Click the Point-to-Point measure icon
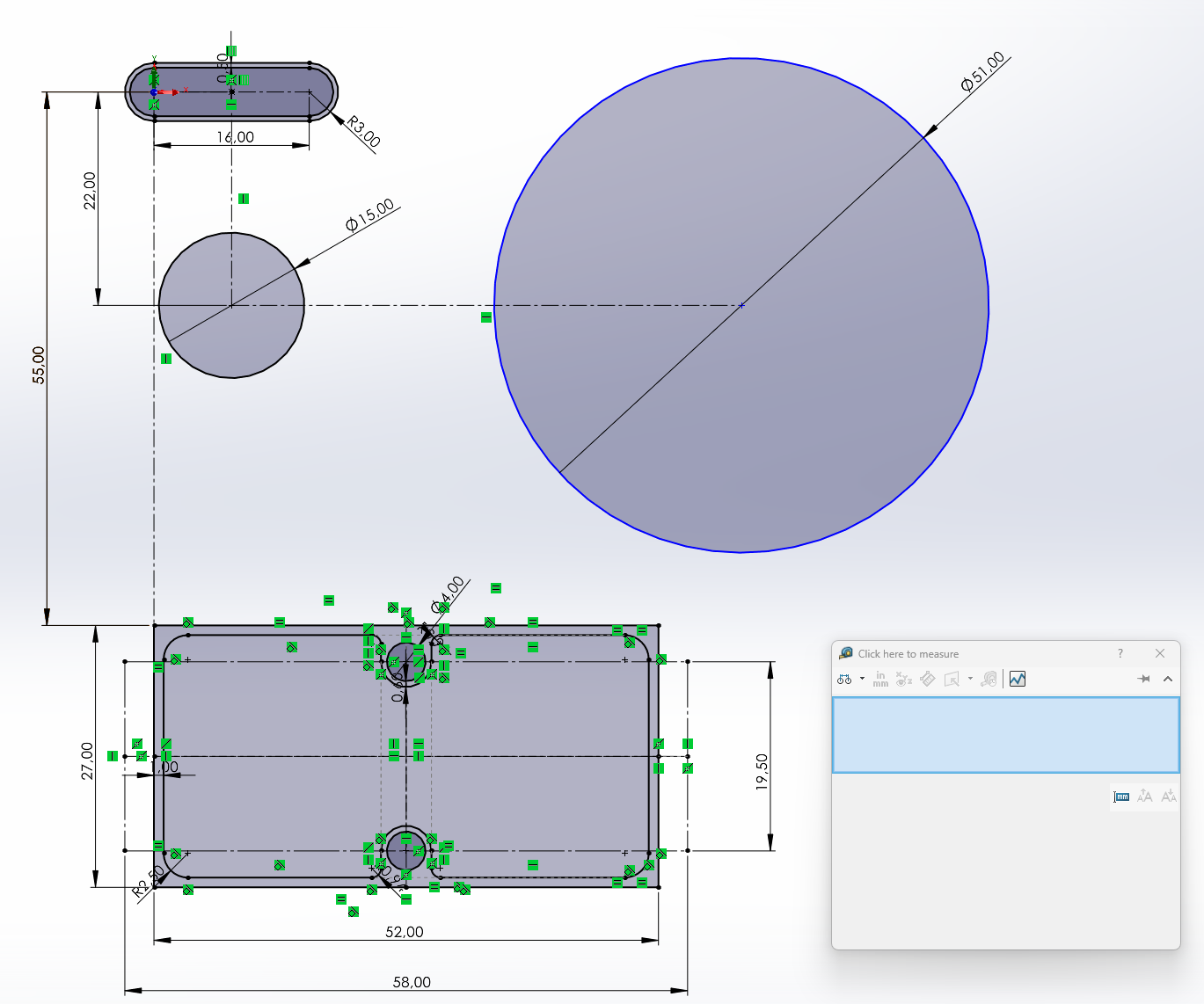1204x1004 pixels. click(x=927, y=679)
